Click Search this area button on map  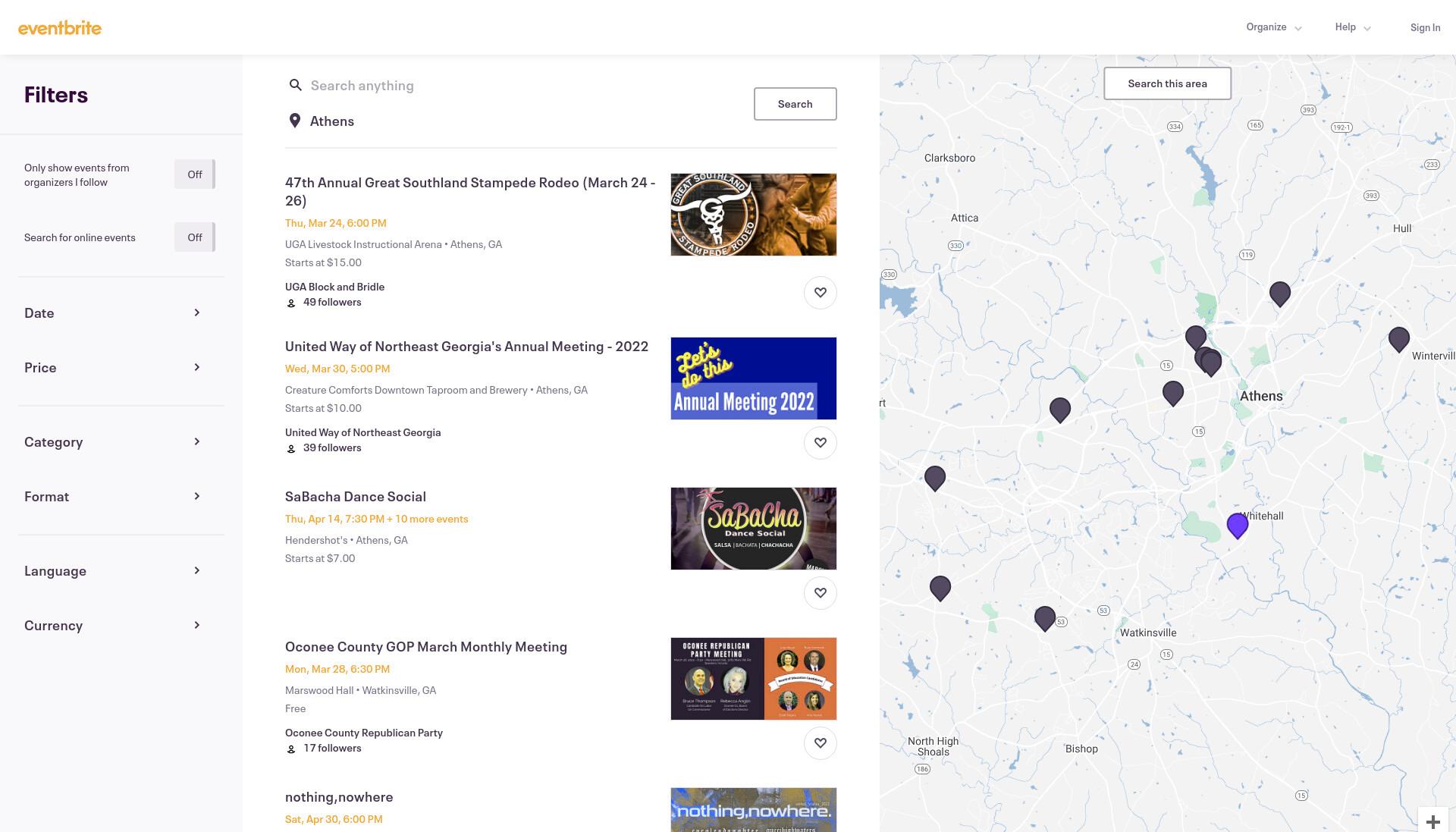point(1167,83)
